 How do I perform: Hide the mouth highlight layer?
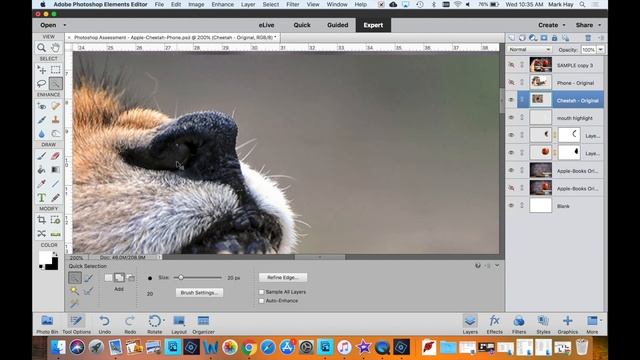click(x=511, y=118)
